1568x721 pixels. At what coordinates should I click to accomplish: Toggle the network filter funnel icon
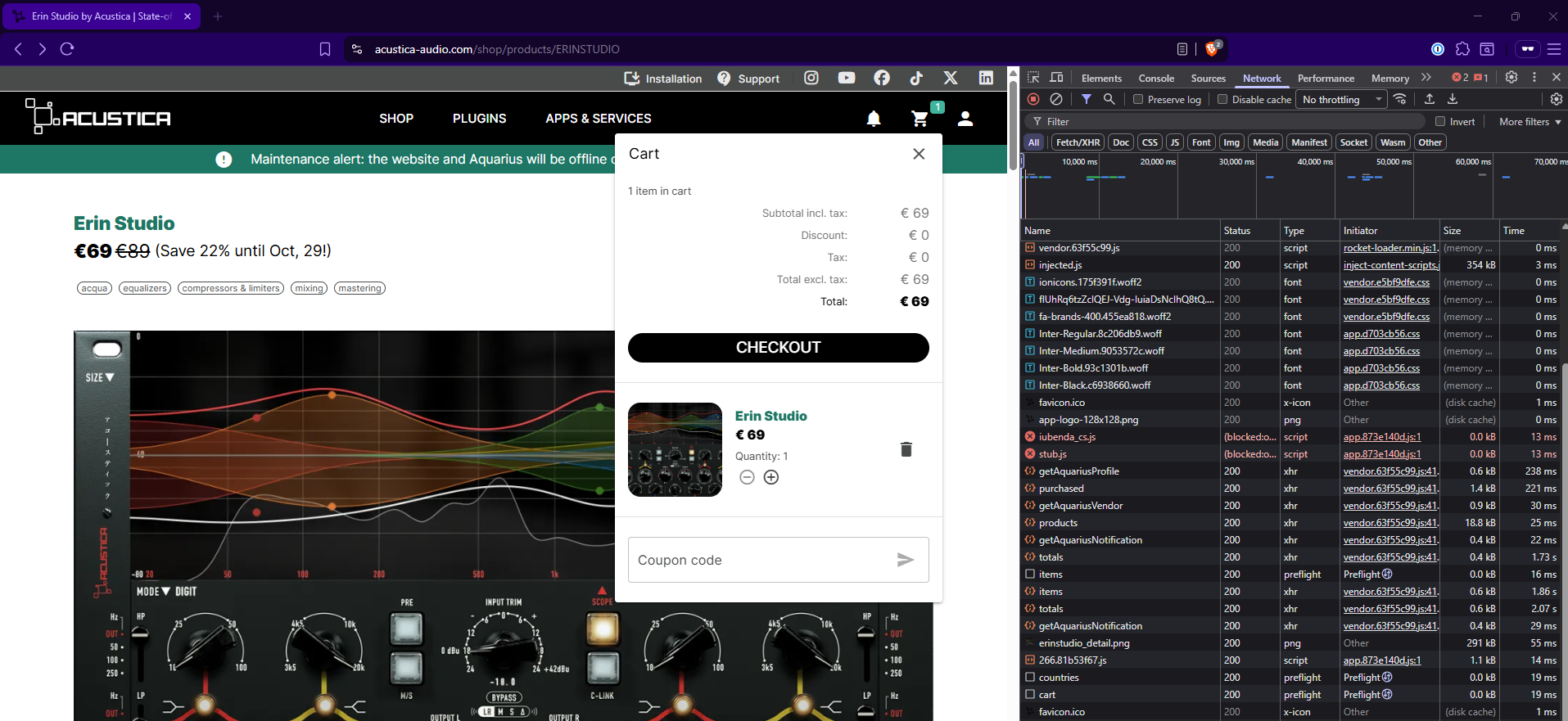[1086, 99]
